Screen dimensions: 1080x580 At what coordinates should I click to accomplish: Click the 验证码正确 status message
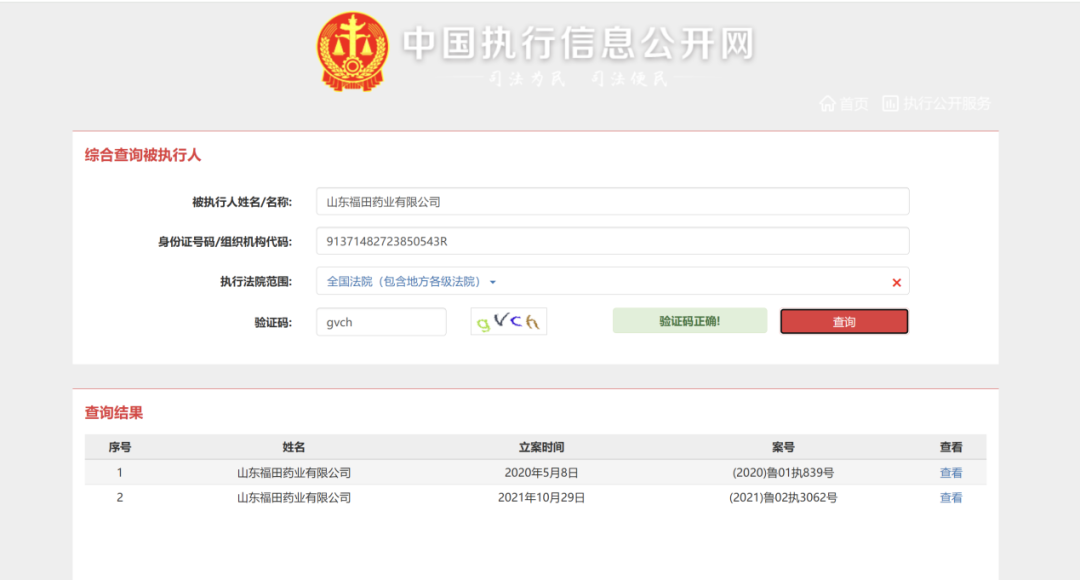pos(689,321)
